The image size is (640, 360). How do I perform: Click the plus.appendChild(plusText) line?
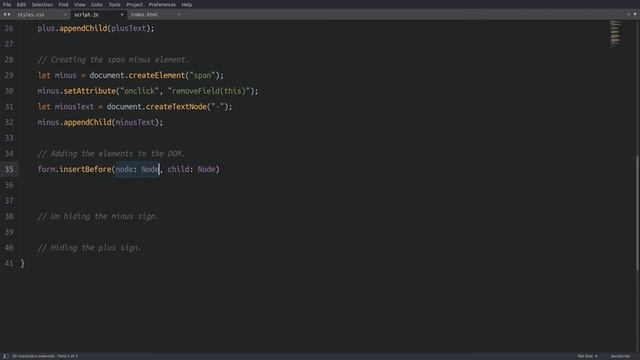(x=96, y=29)
